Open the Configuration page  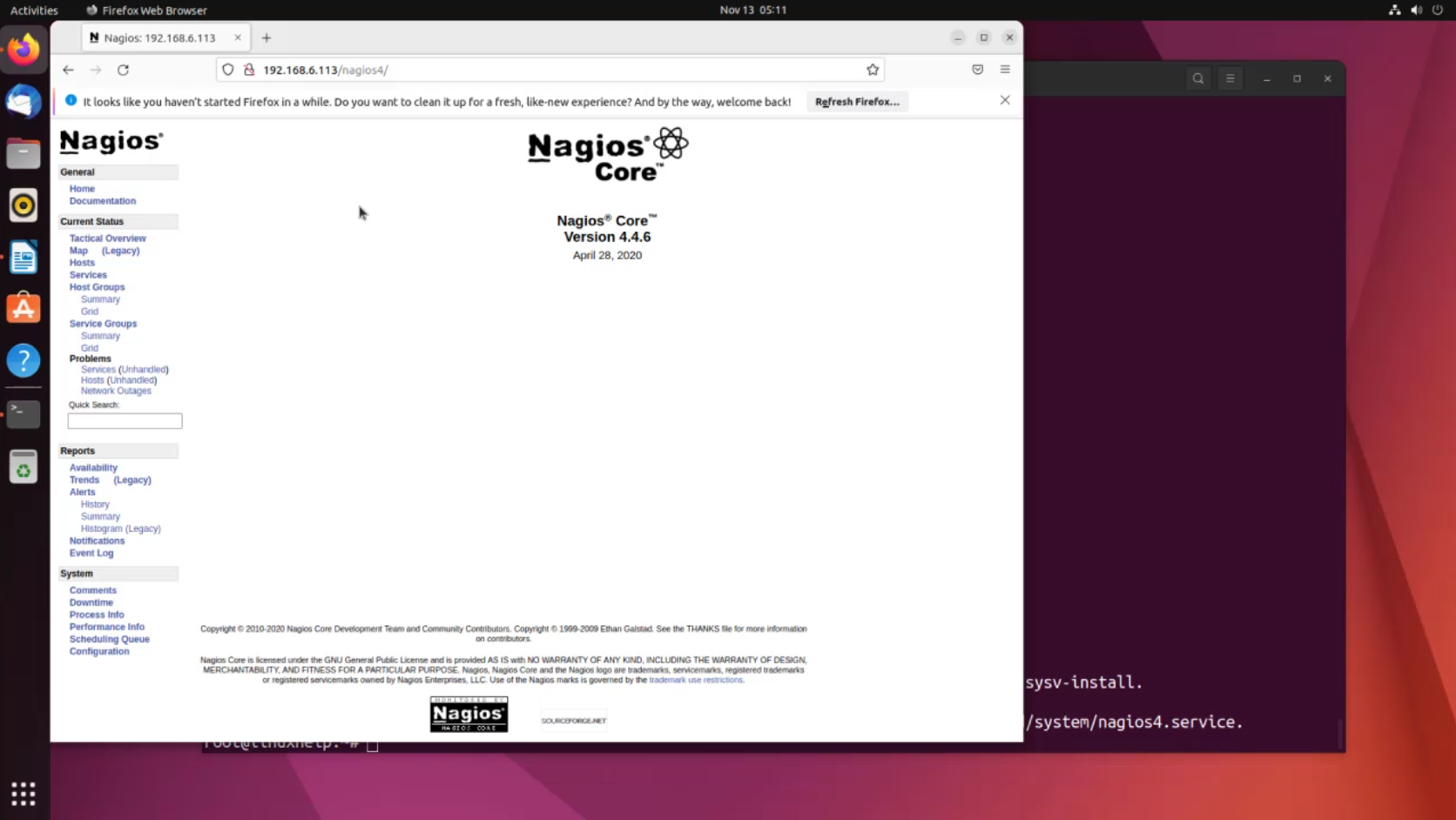coord(99,652)
